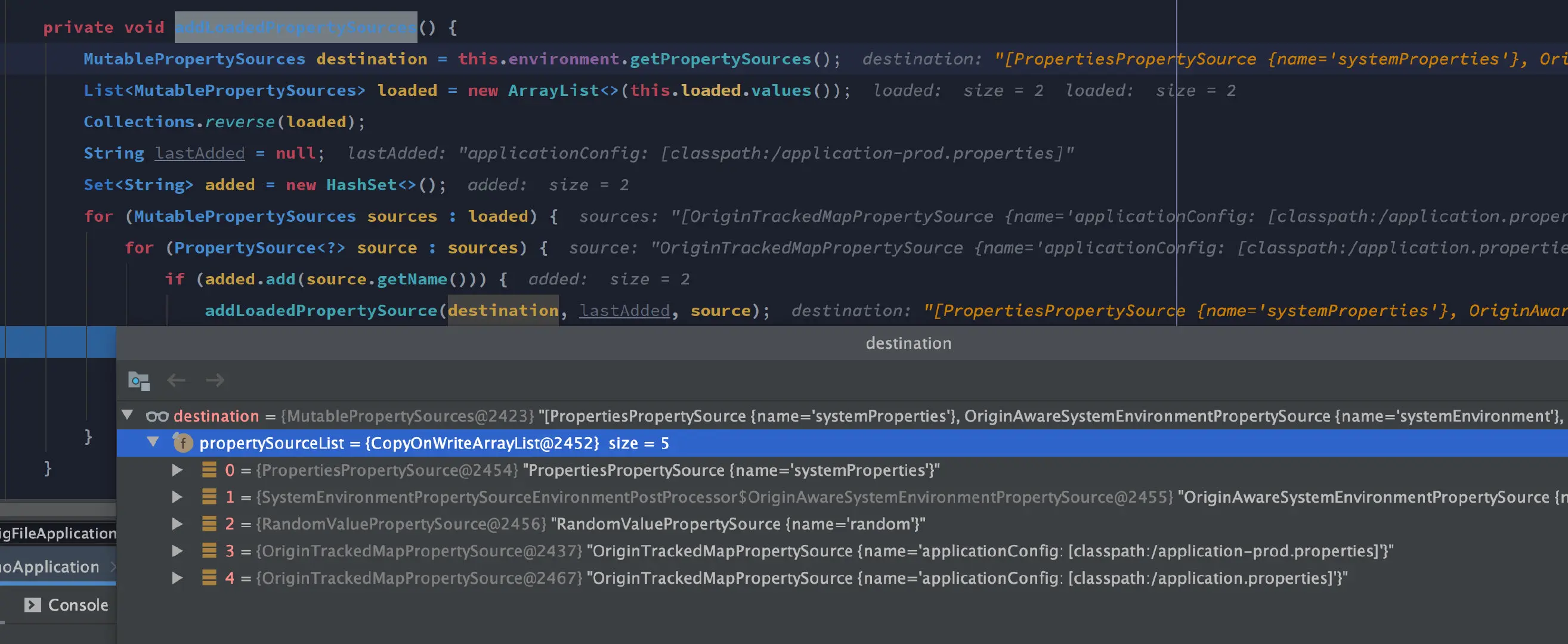Collapse the destination root node
This screenshot has width=1568, height=644.
point(127,416)
